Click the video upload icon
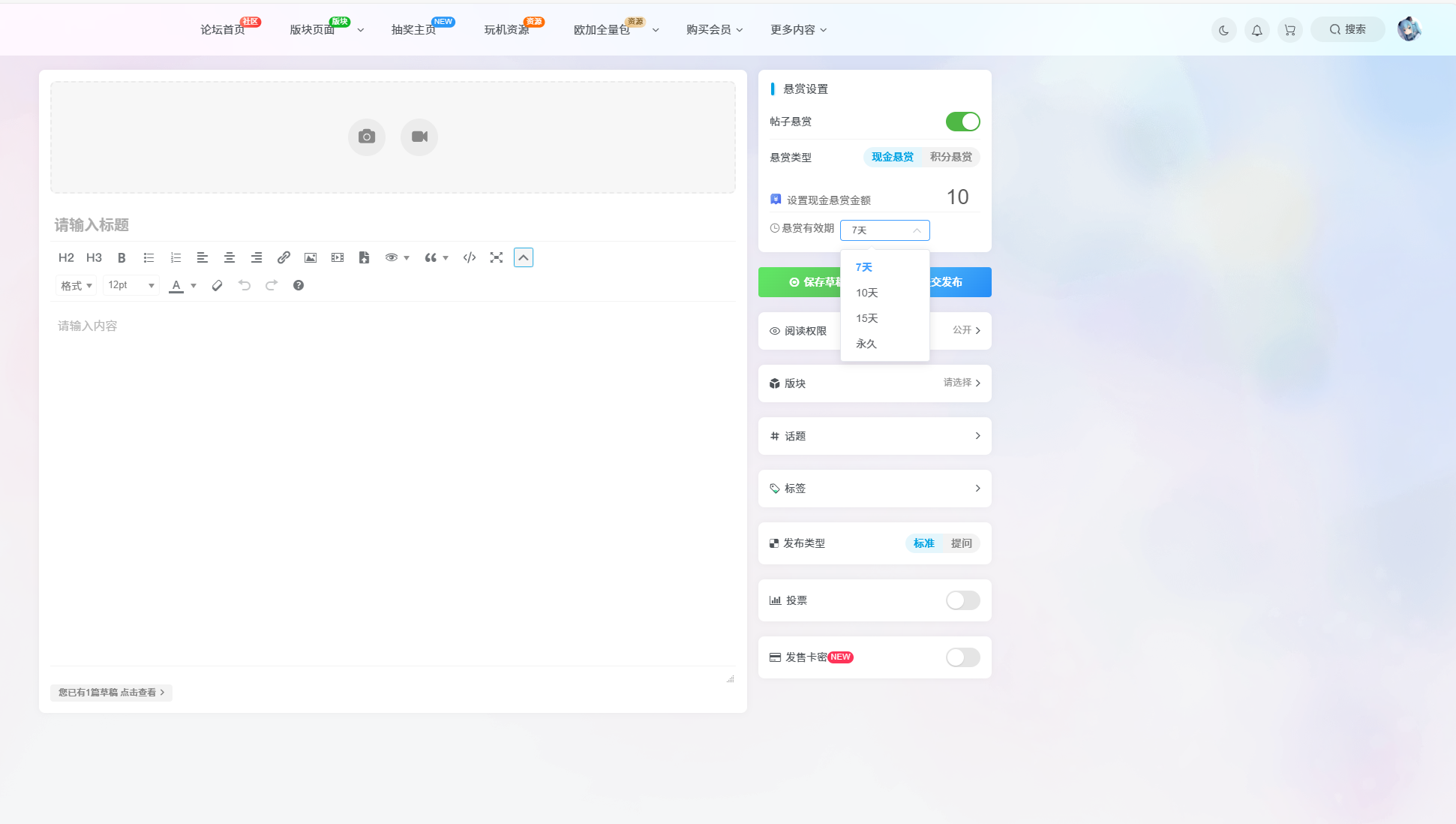 tap(419, 137)
